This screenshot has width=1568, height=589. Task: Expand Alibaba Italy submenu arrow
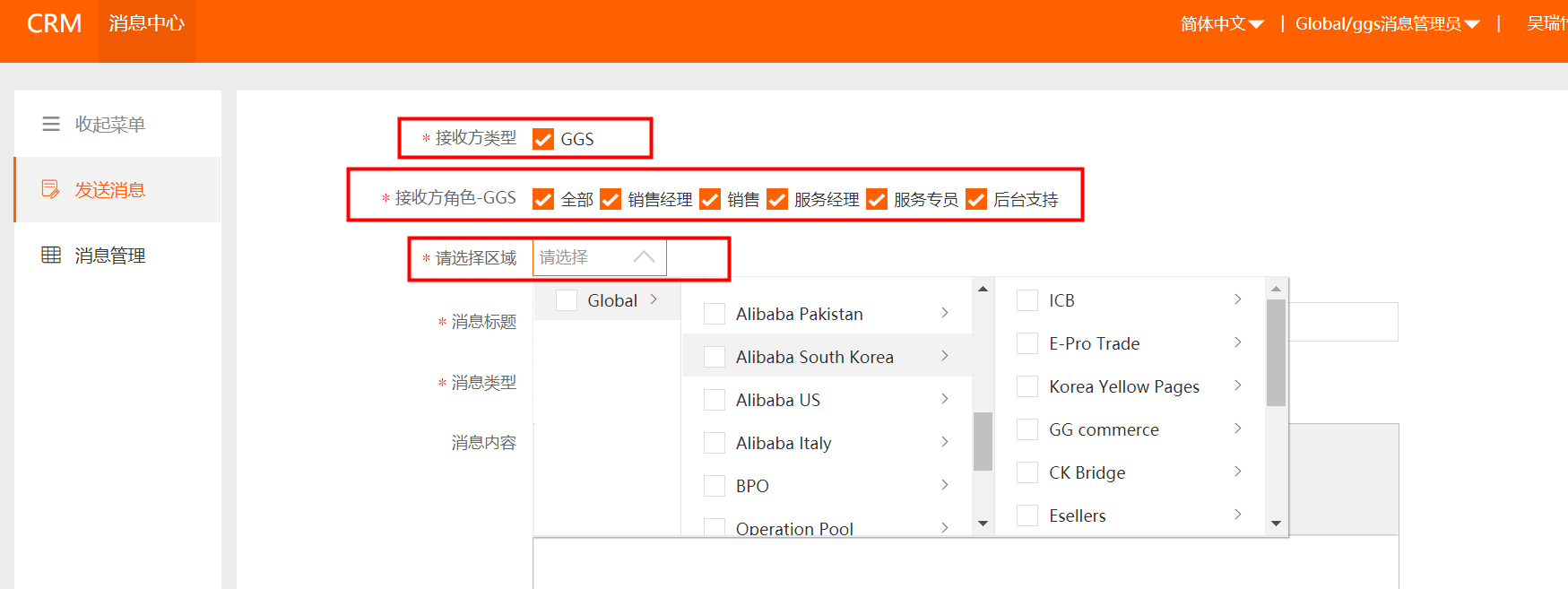(945, 442)
